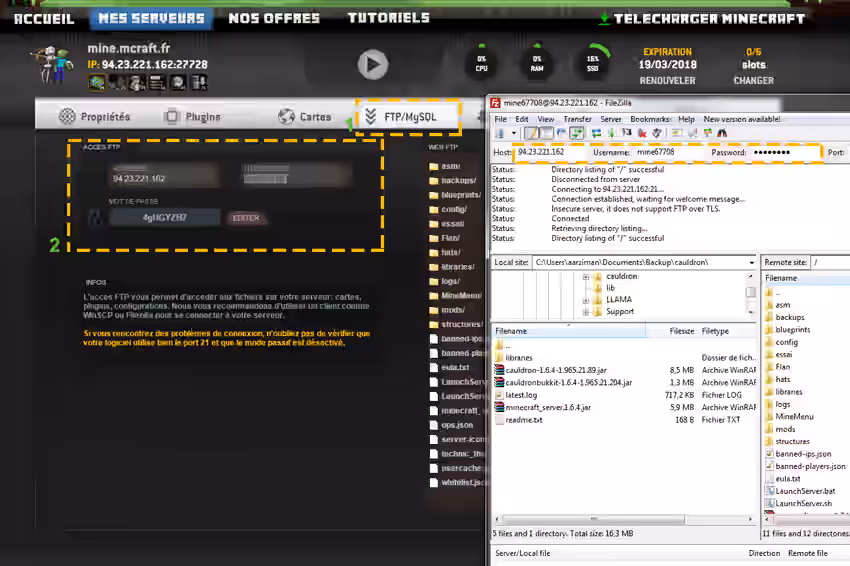This screenshot has height=566, width=850.
Task: Open Local site path dropdown arrow
Action: pyautogui.click(x=751, y=262)
